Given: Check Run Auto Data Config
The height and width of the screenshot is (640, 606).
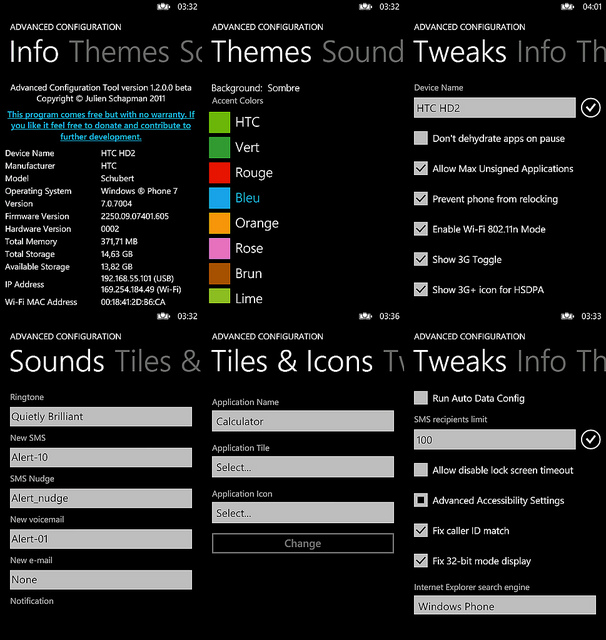Looking at the screenshot, I should point(421,398).
